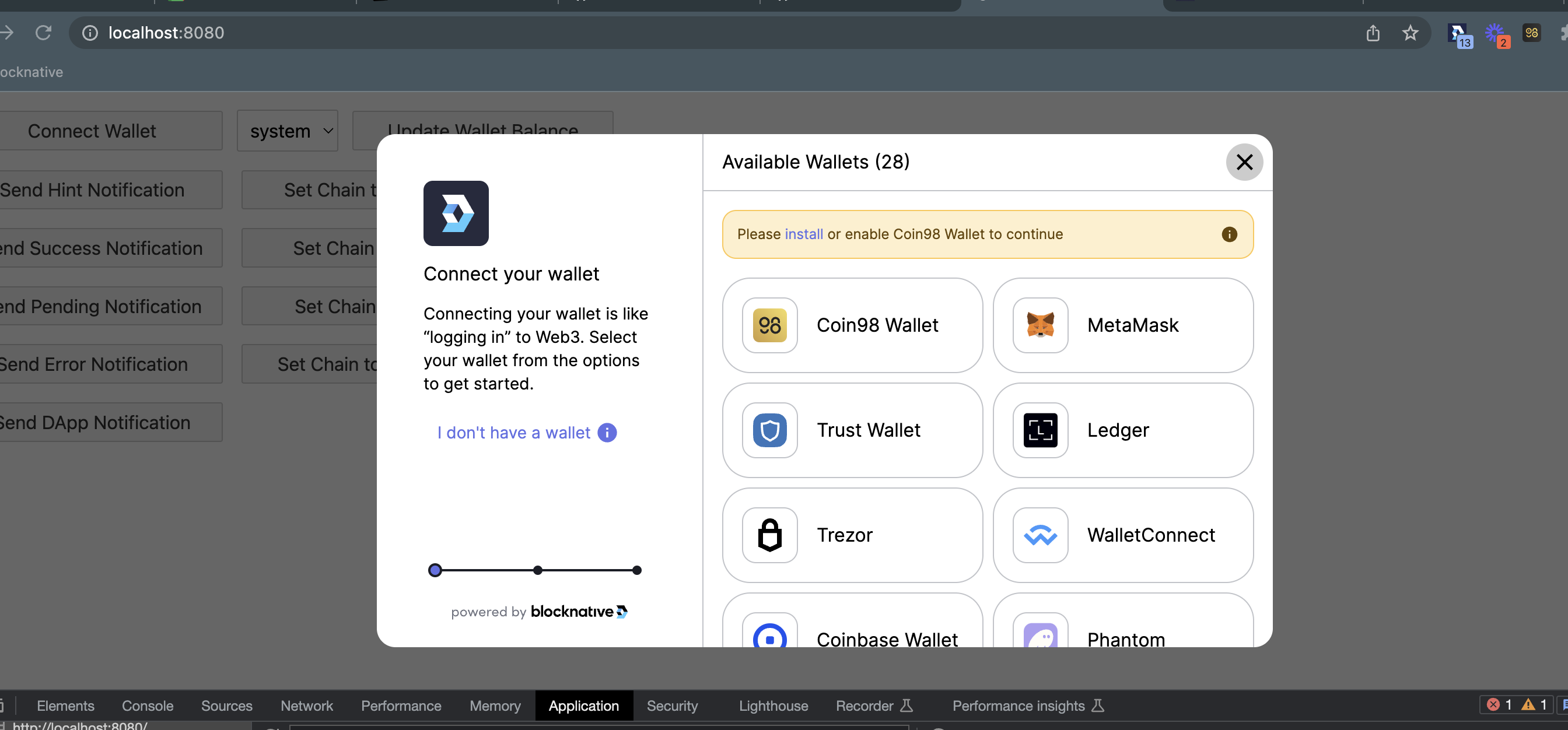Select the Coin98 Wallet option
This screenshot has width=1568, height=730.
(852, 325)
